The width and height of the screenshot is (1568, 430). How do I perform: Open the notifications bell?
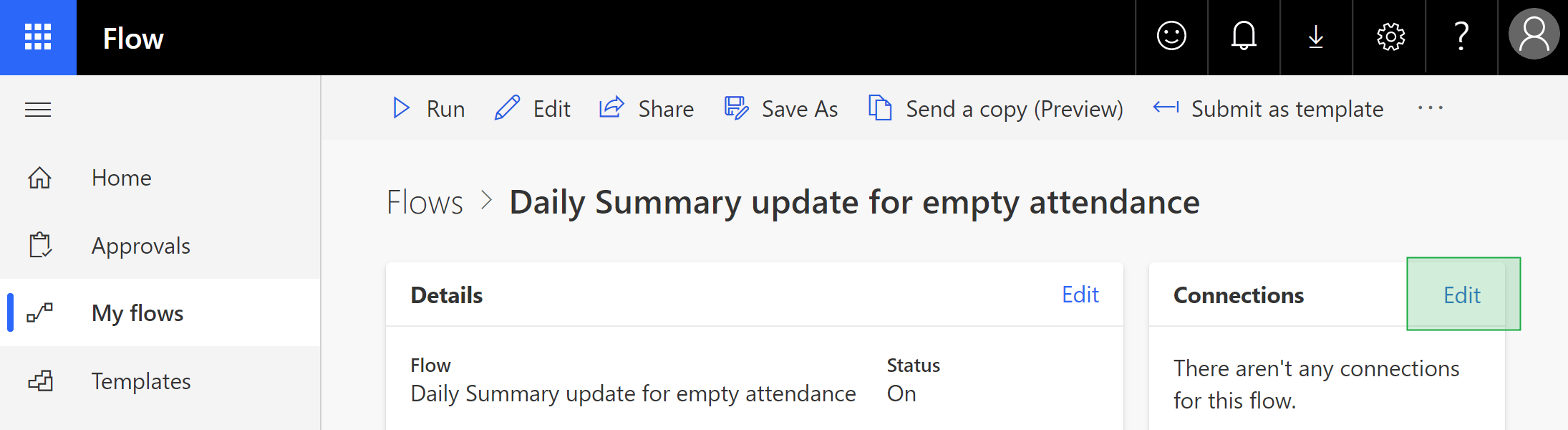[x=1244, y=37]
